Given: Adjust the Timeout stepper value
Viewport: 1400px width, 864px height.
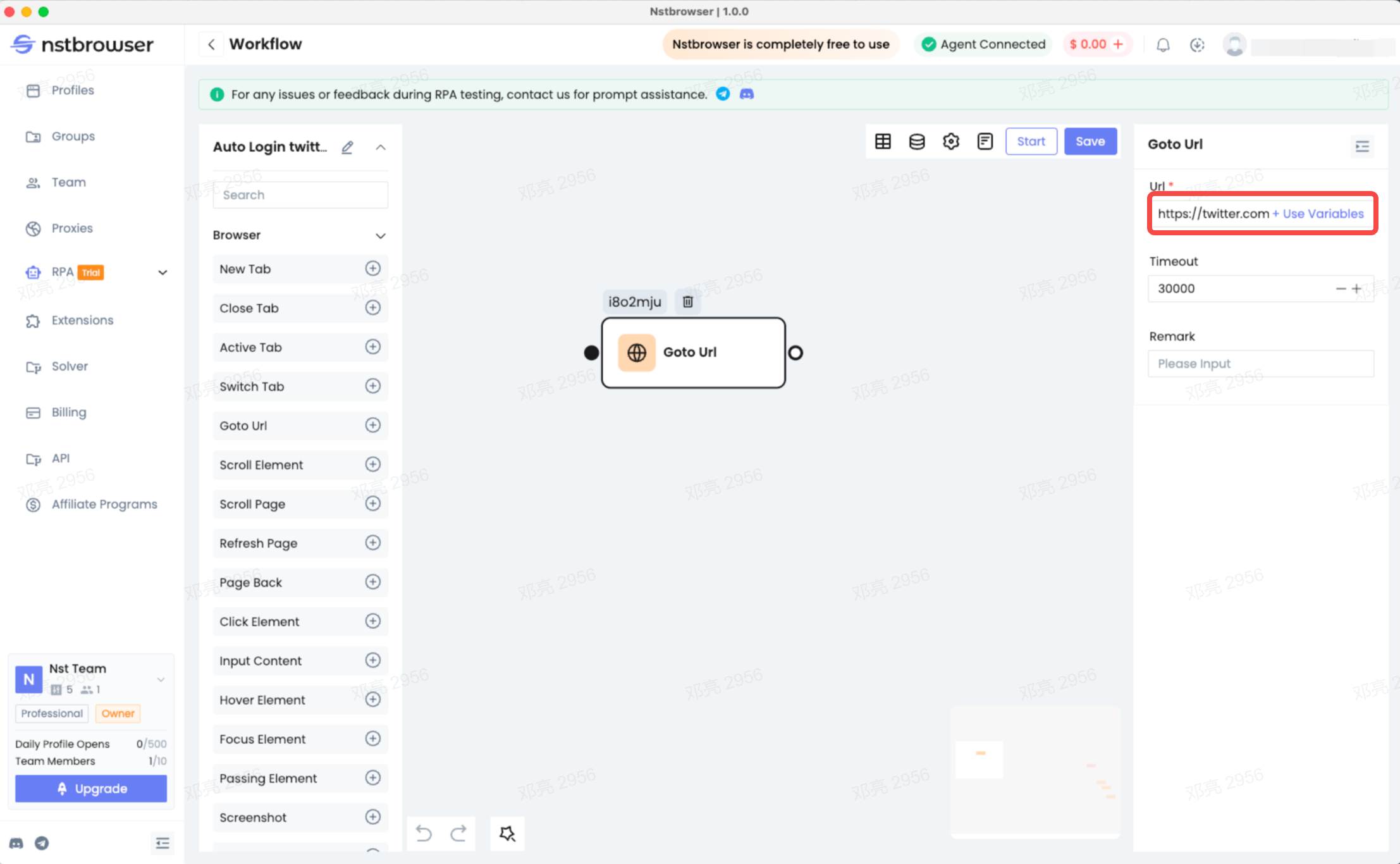Looking at the screenshot, I should pyautogui.click(x=1356, y=289).
